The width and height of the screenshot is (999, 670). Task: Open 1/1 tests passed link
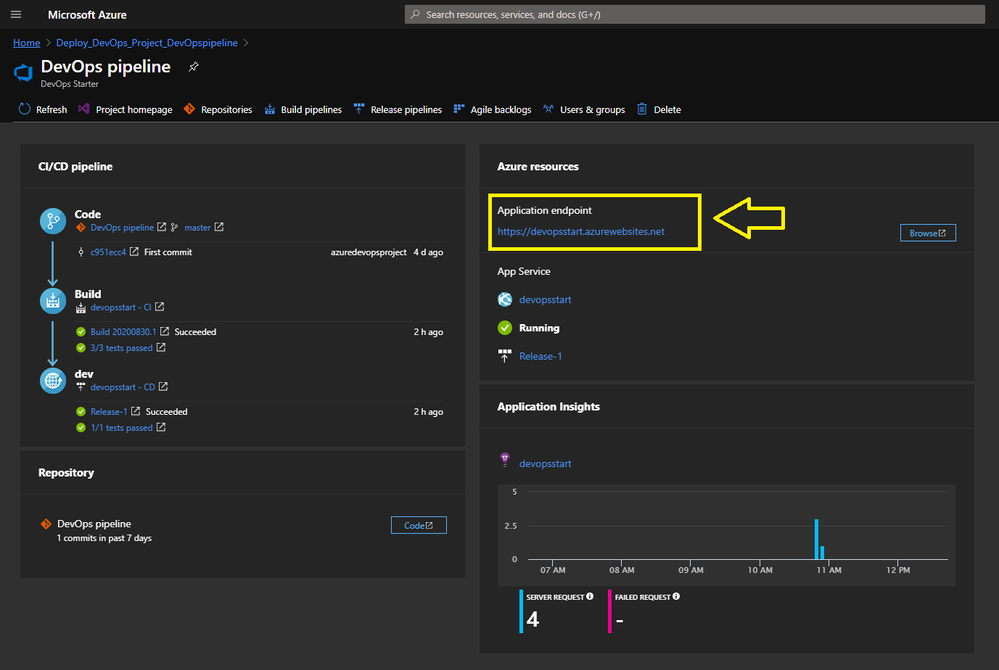coord(121,428)
